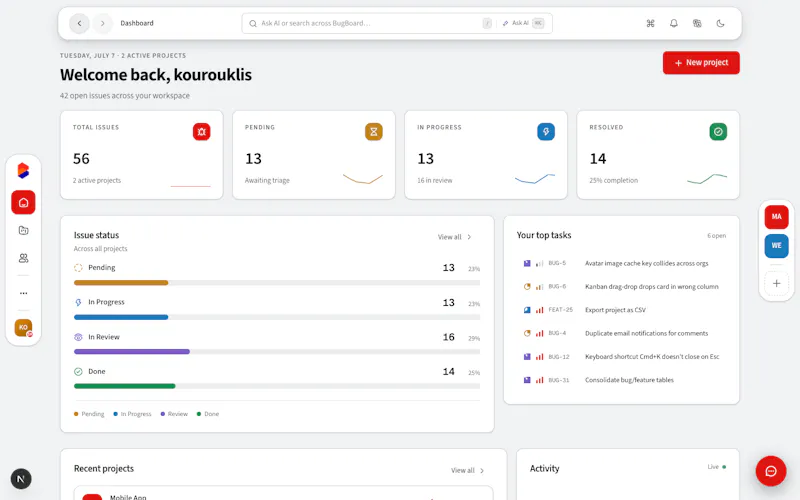Screen dimensions: 800x500
Task: Go forward with the right arrow button
Action: [103, 23]
